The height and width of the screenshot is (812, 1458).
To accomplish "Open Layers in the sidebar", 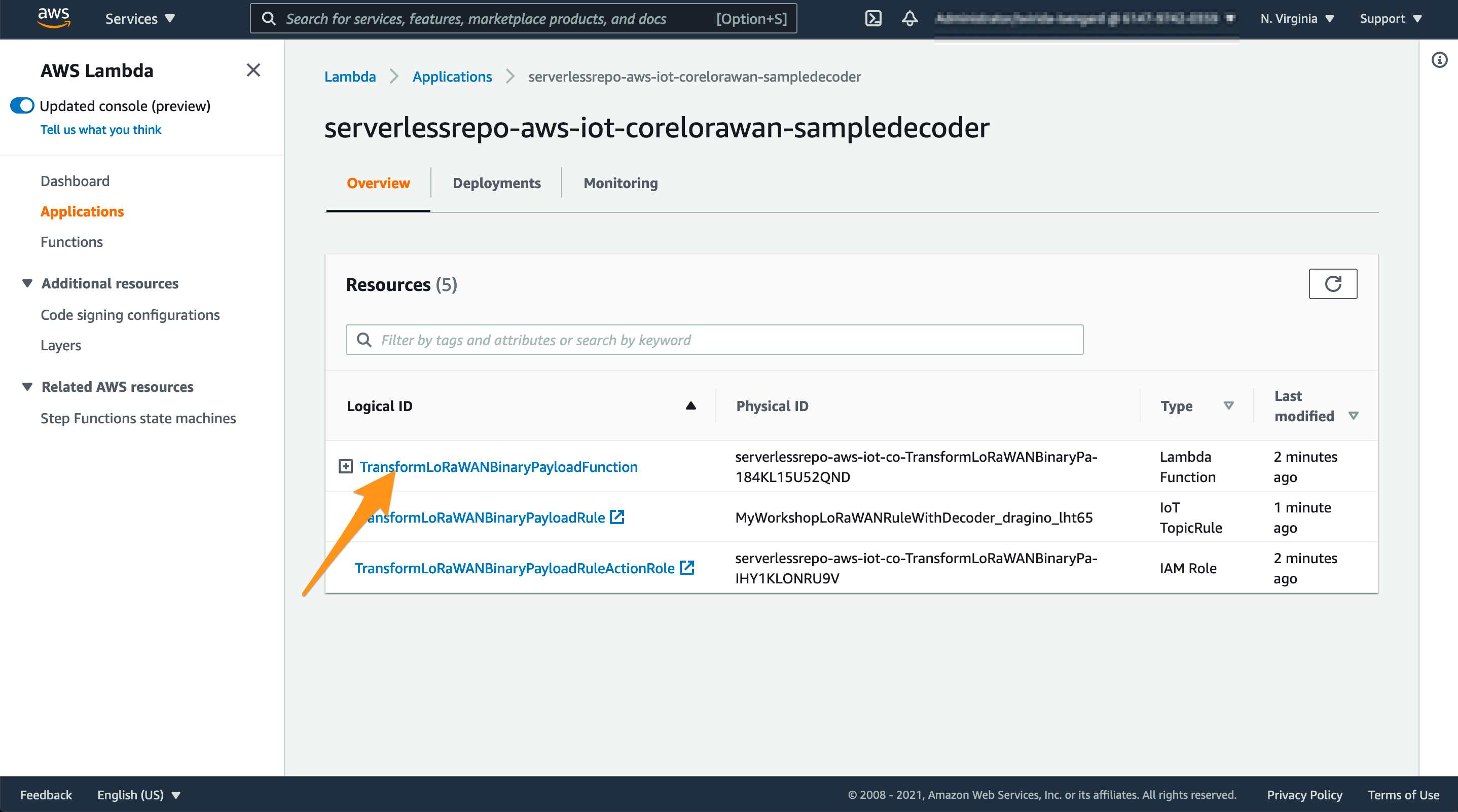I will click(61, 346).
